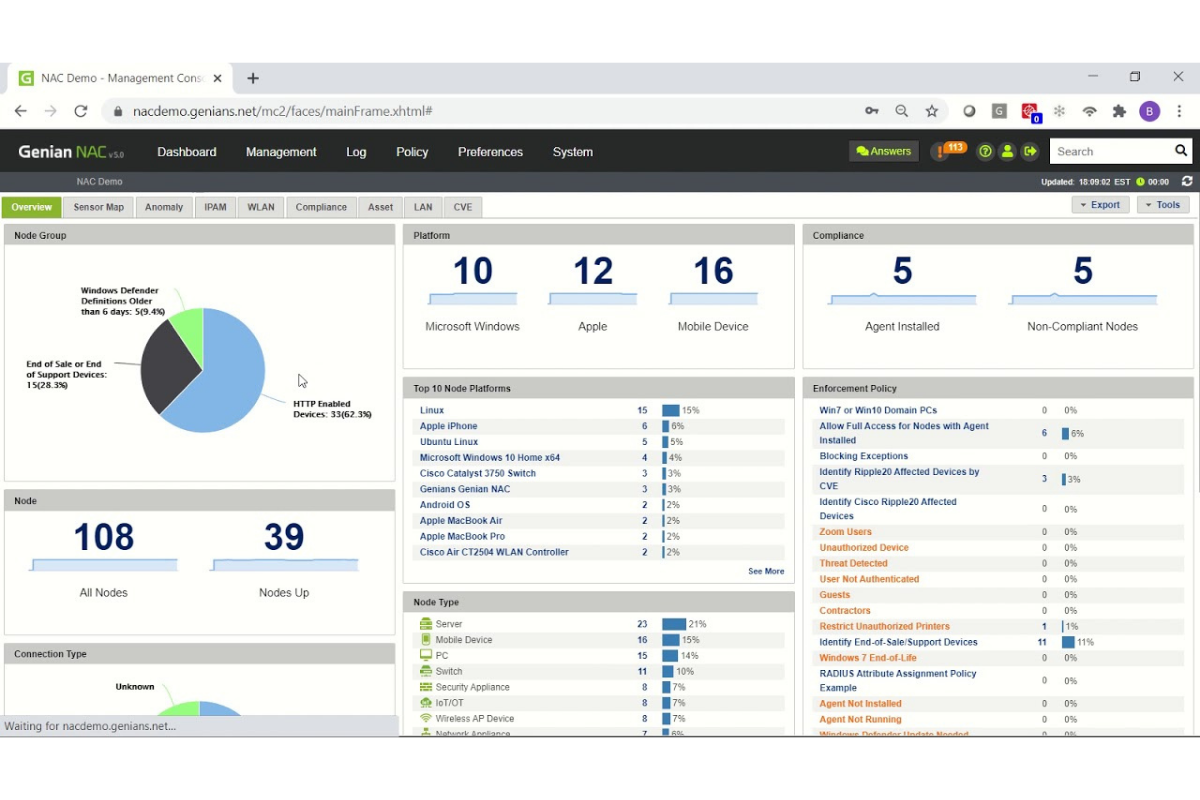
Task: Switch to the WLAN tab
Action: tap(261, 207)
